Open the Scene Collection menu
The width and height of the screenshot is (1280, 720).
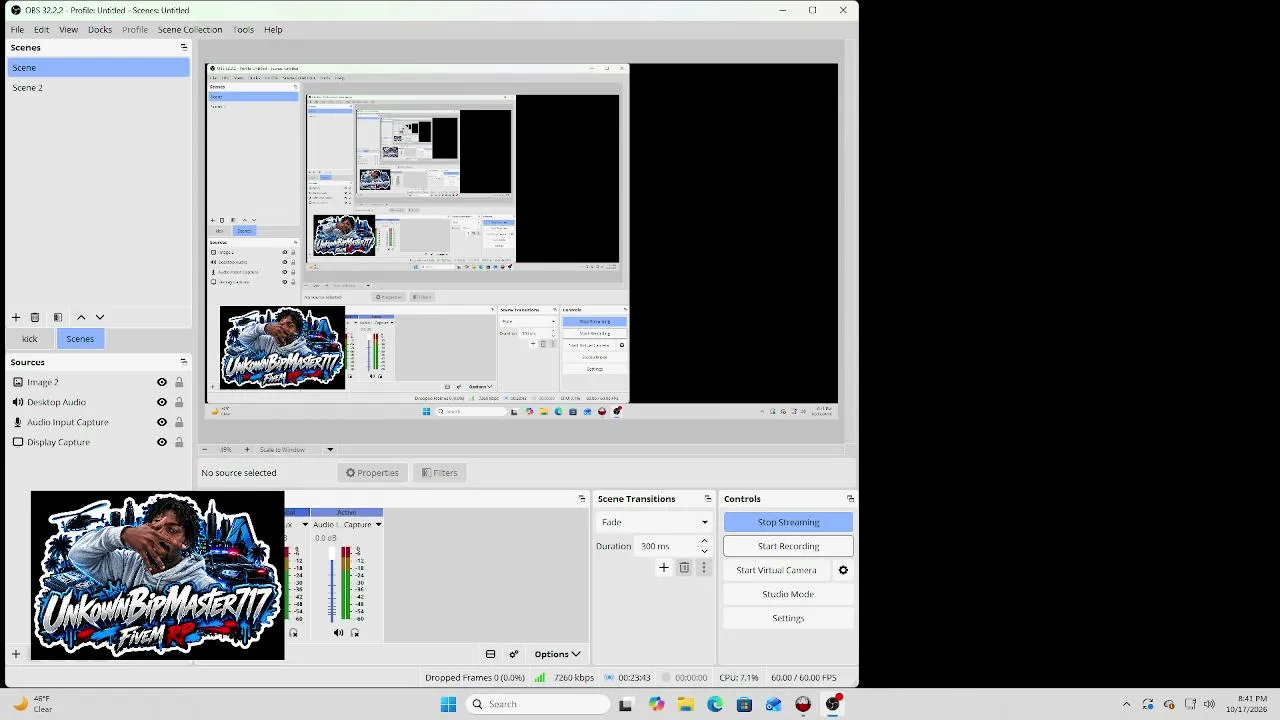190,29
